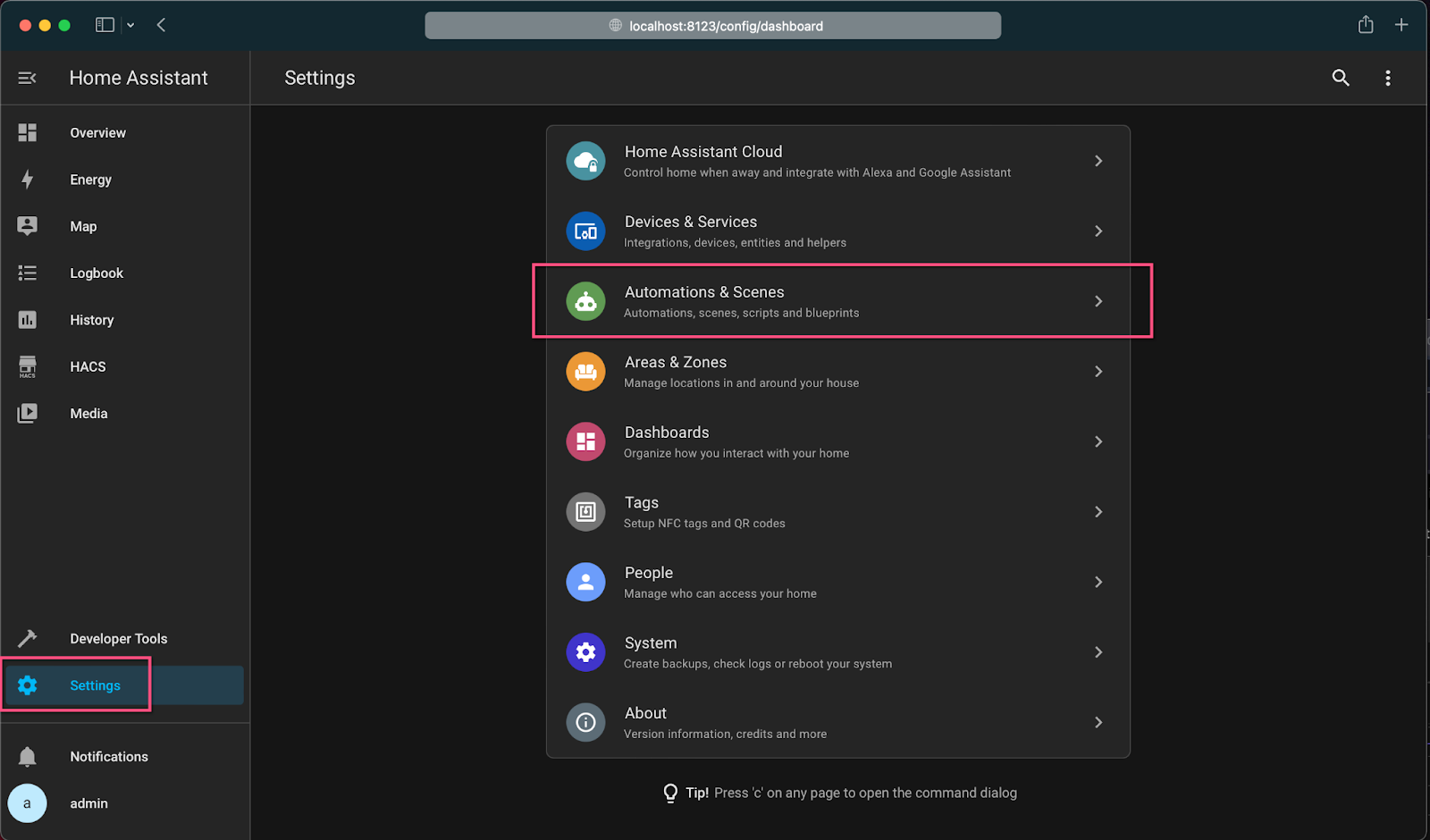
Task: Open Notifications in the sidebar
Action: [109, 757]
